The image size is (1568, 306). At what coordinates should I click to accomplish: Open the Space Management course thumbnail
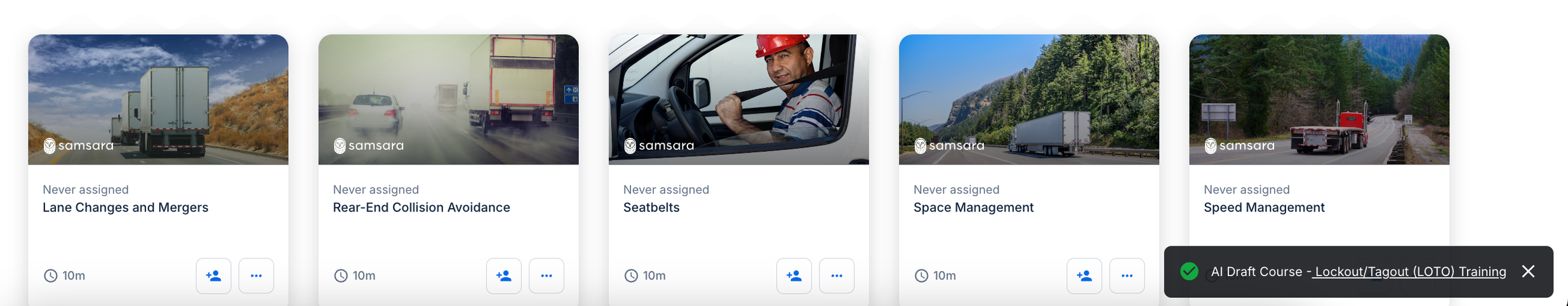point(1029,100)
